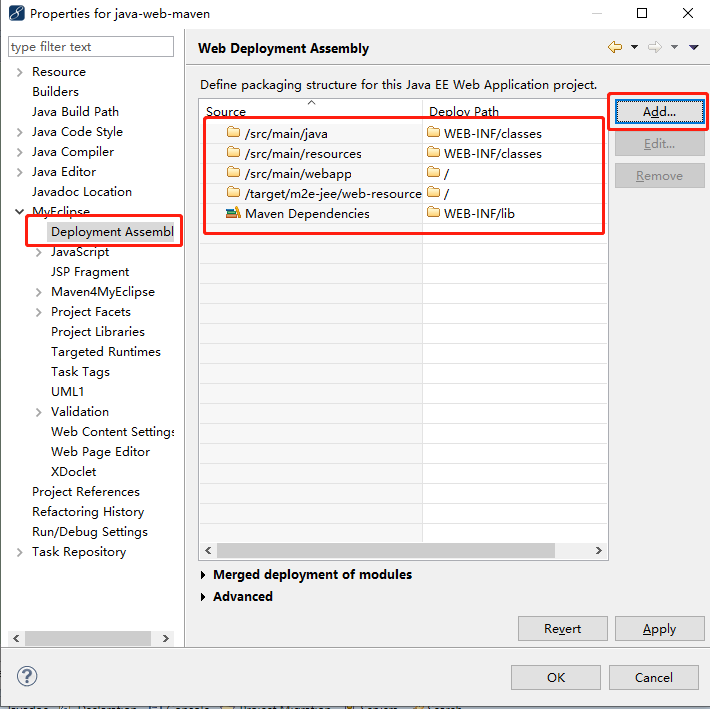710x709 pixels.
Task: Click the back navigation arrow icon
Action: (614, 47)
